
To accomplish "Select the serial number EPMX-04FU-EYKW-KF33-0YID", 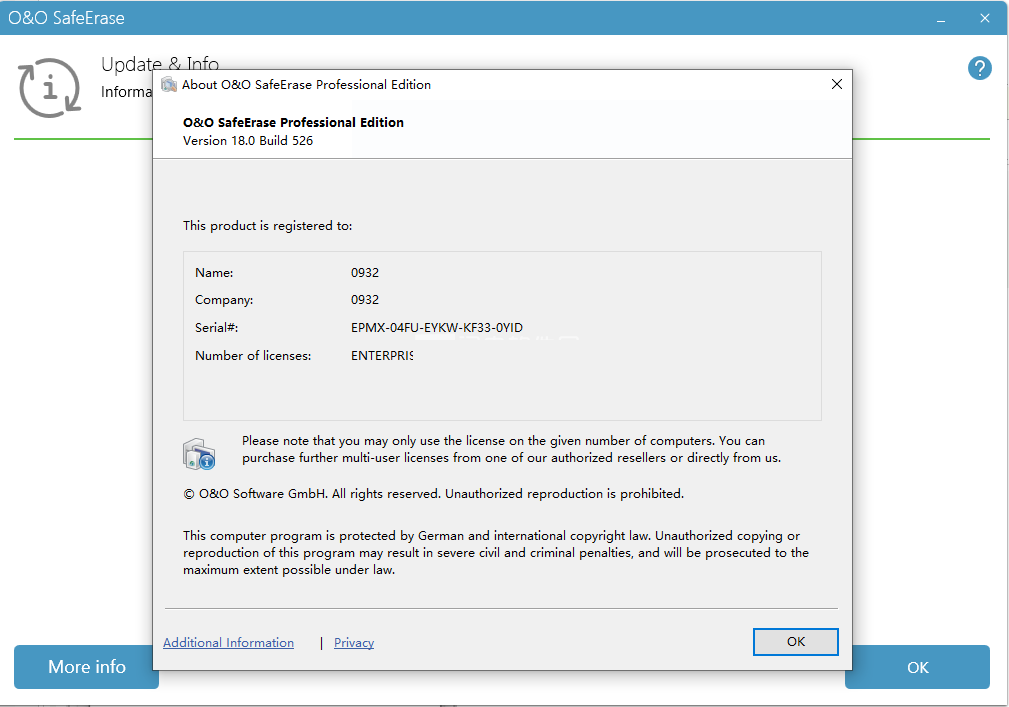I will 437,327.
